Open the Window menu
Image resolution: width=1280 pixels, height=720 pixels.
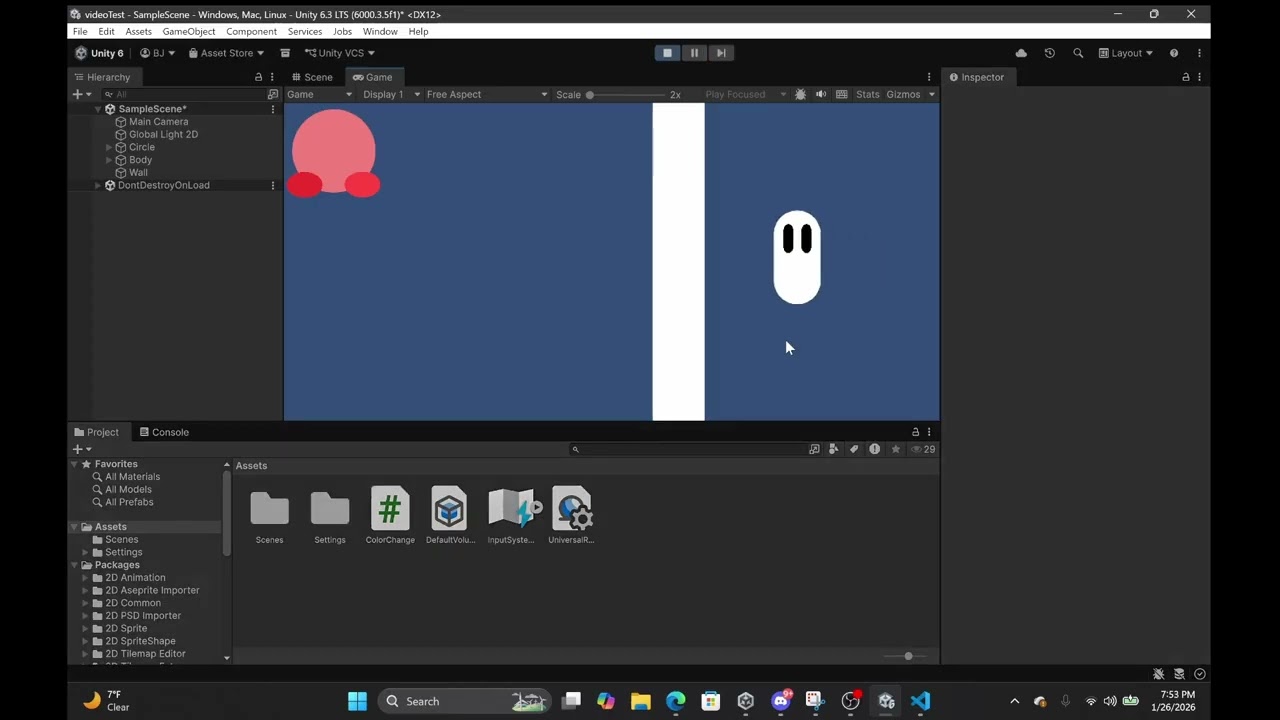[x=380, y=31]
